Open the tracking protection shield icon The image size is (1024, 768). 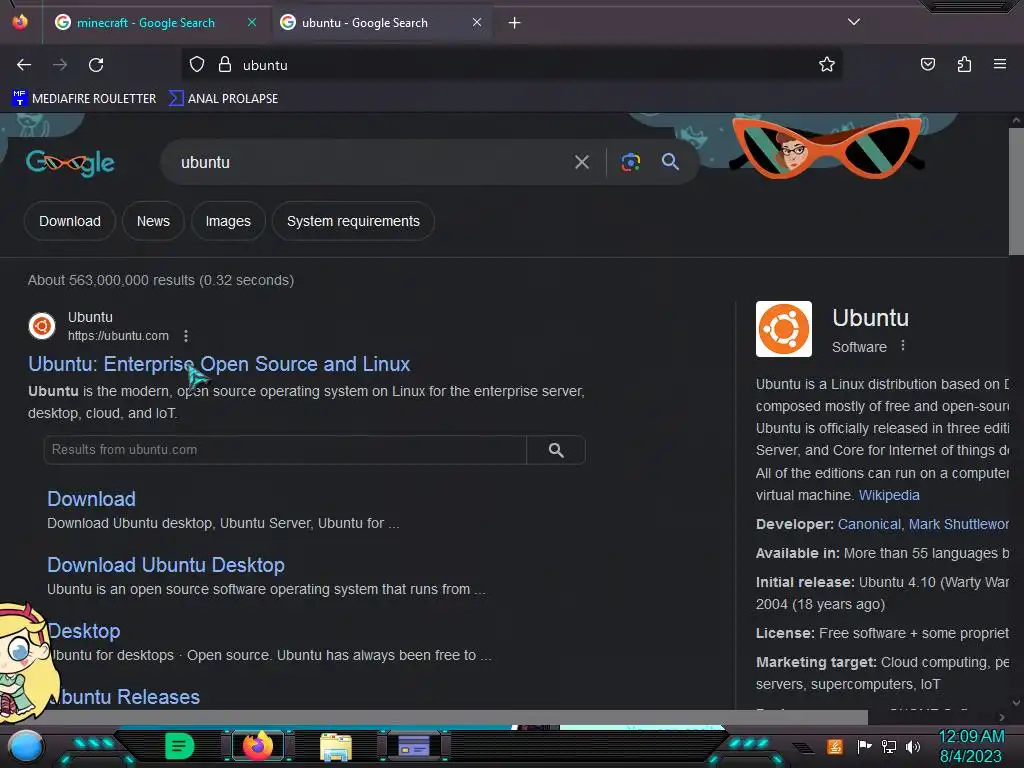tap(197, 65)
